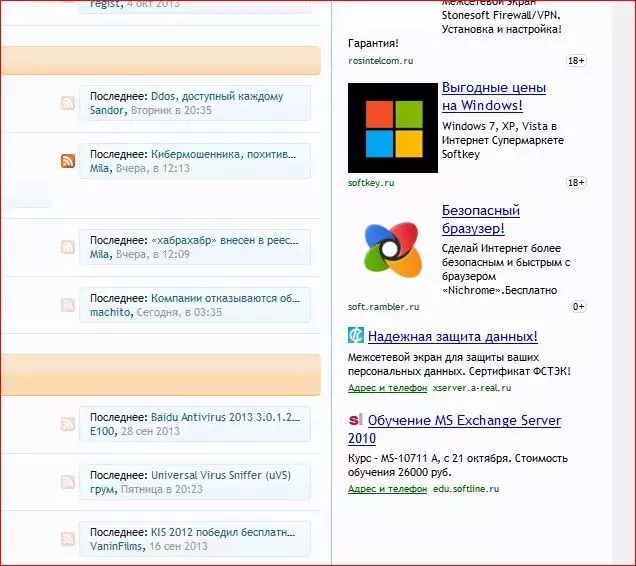
Task: Open user profile E100
Action: pos(102,431)
